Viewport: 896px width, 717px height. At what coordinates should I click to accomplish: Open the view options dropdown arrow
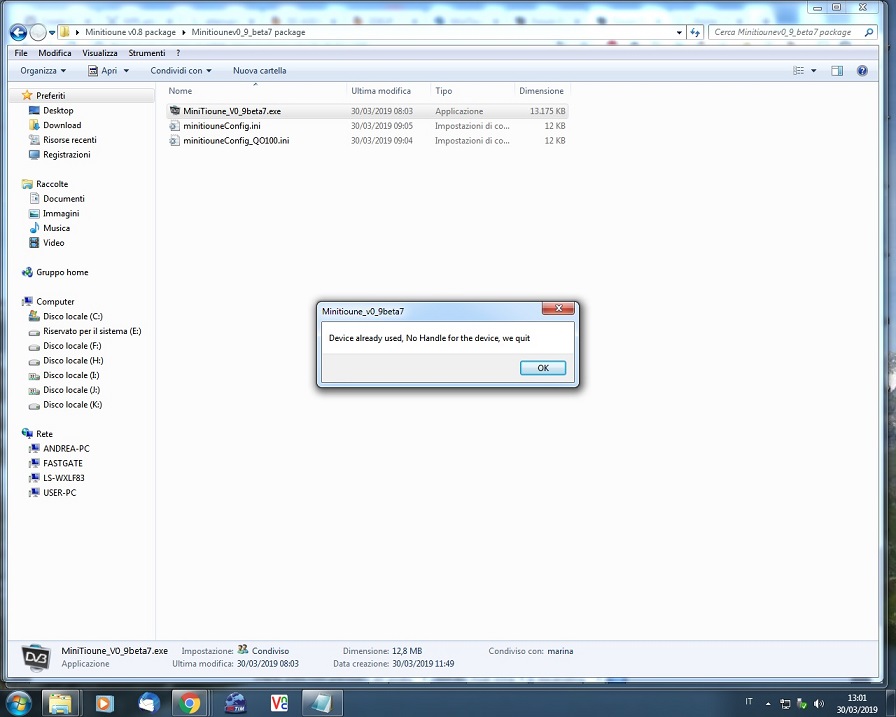pyautogui.click(x=813, y=71)
